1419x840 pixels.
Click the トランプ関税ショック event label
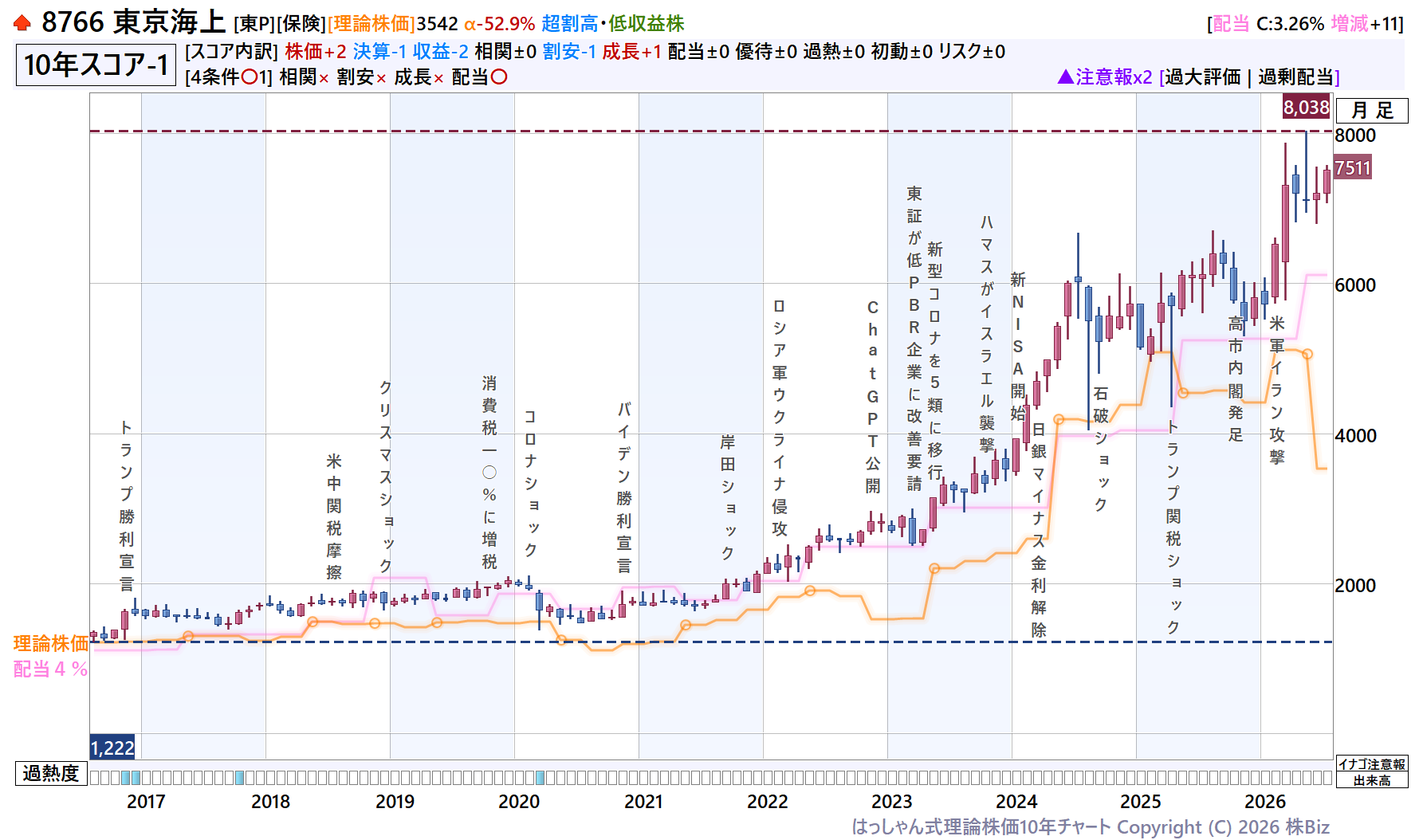point(1173,527)
